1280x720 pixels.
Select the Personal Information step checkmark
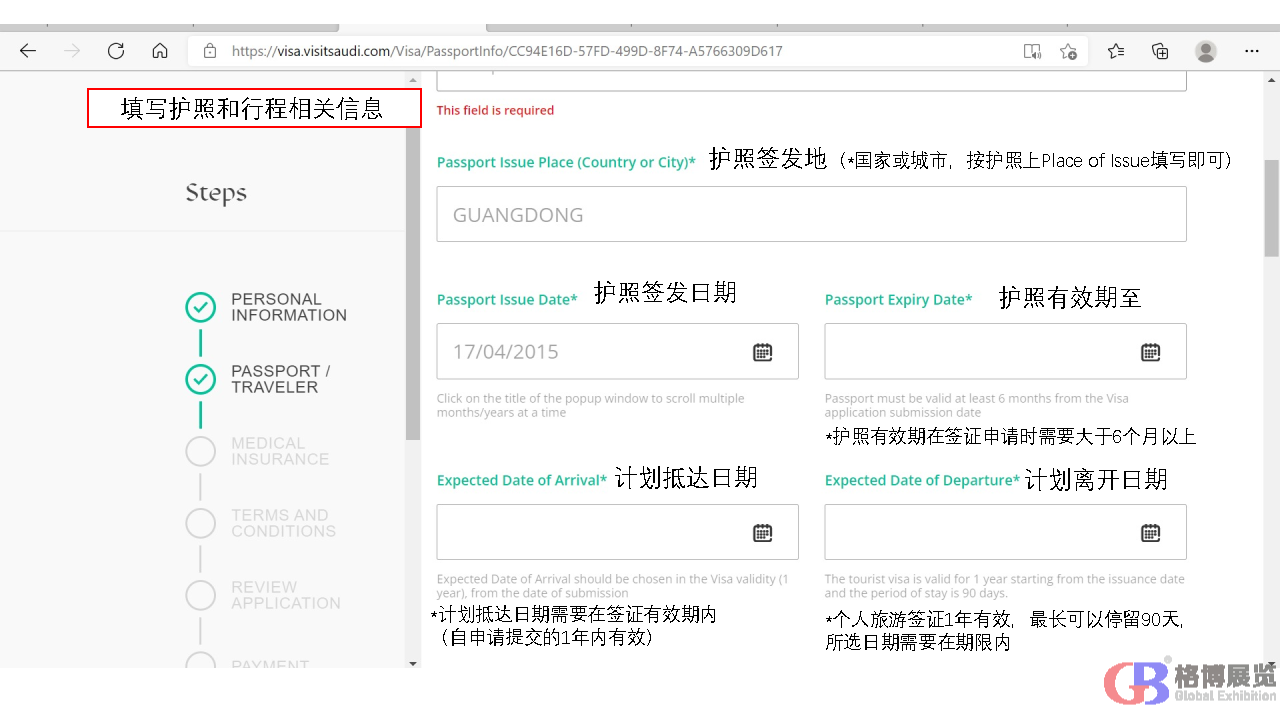[x=201, y=307]
